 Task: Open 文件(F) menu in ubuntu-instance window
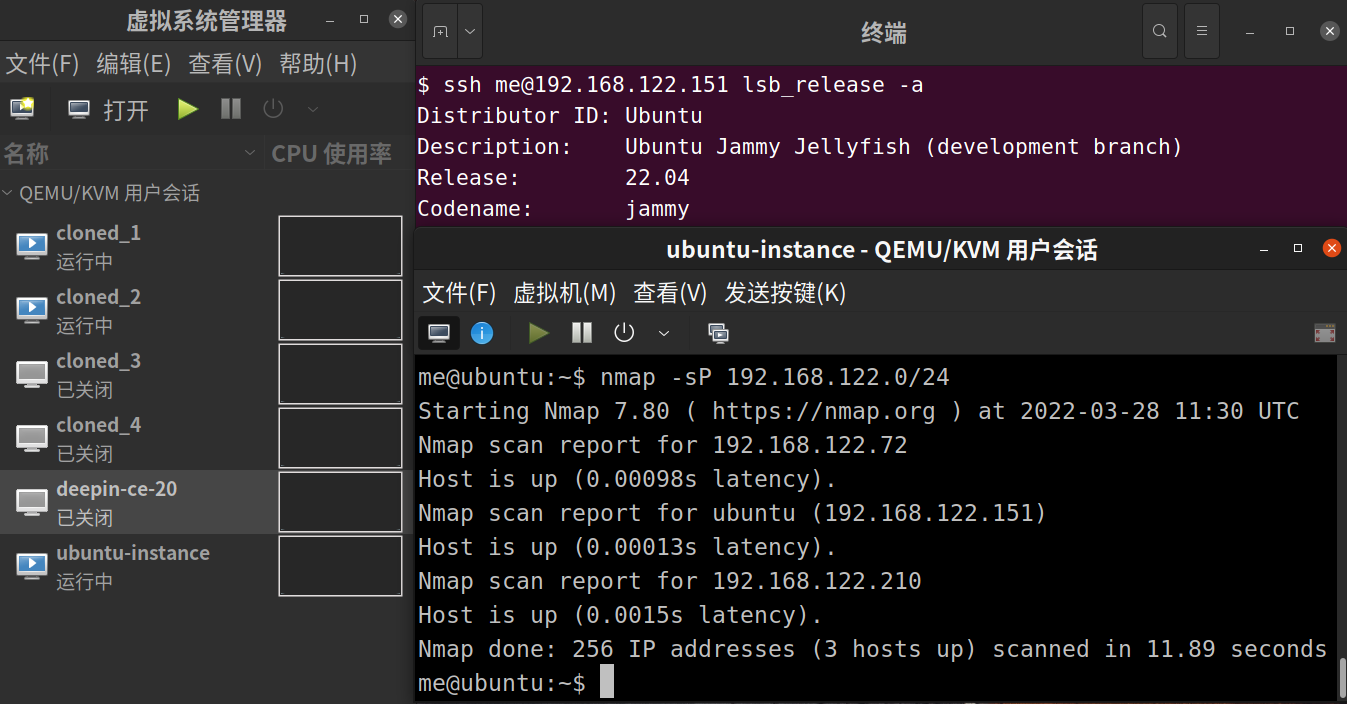460,293
